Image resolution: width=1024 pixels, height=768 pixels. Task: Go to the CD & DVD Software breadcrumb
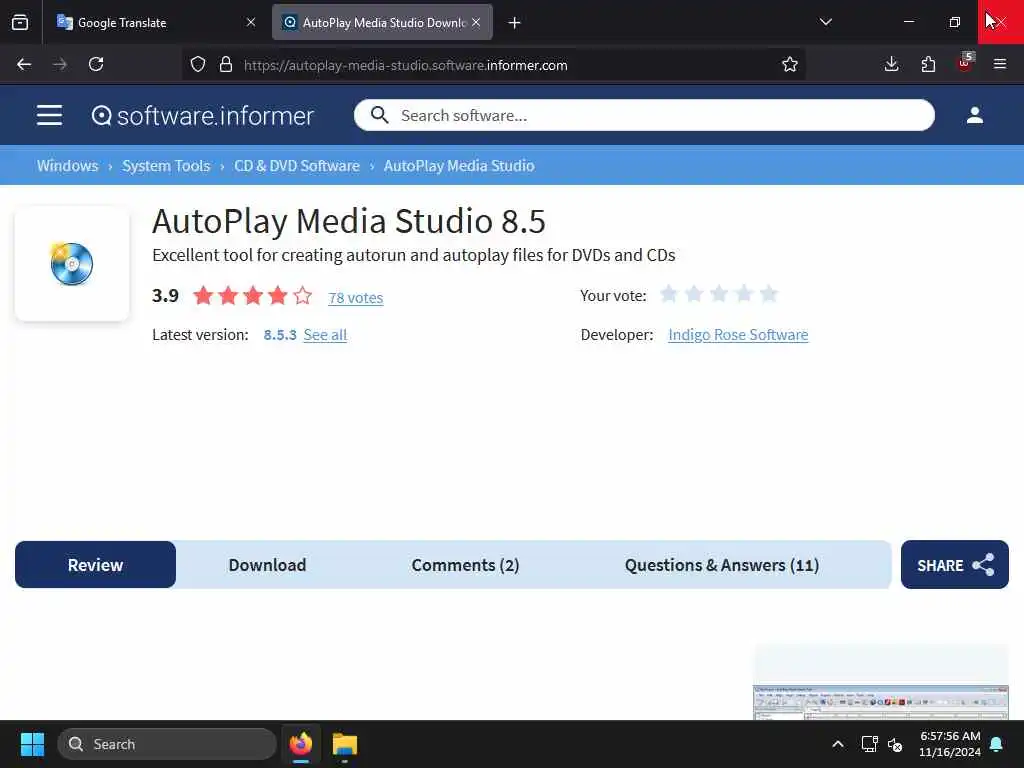click(296, 166)
